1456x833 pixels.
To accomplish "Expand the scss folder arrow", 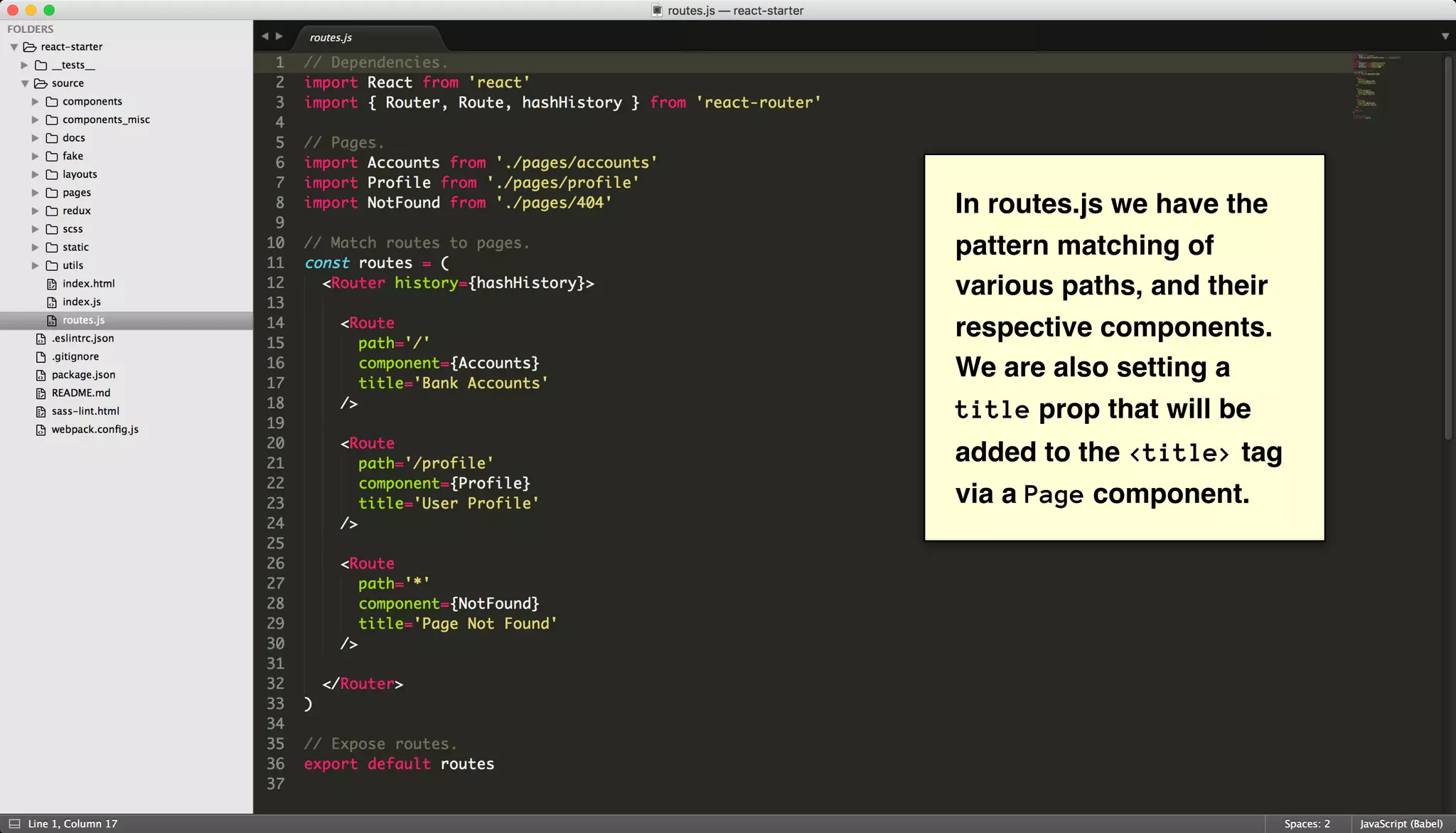I will 35,229.
